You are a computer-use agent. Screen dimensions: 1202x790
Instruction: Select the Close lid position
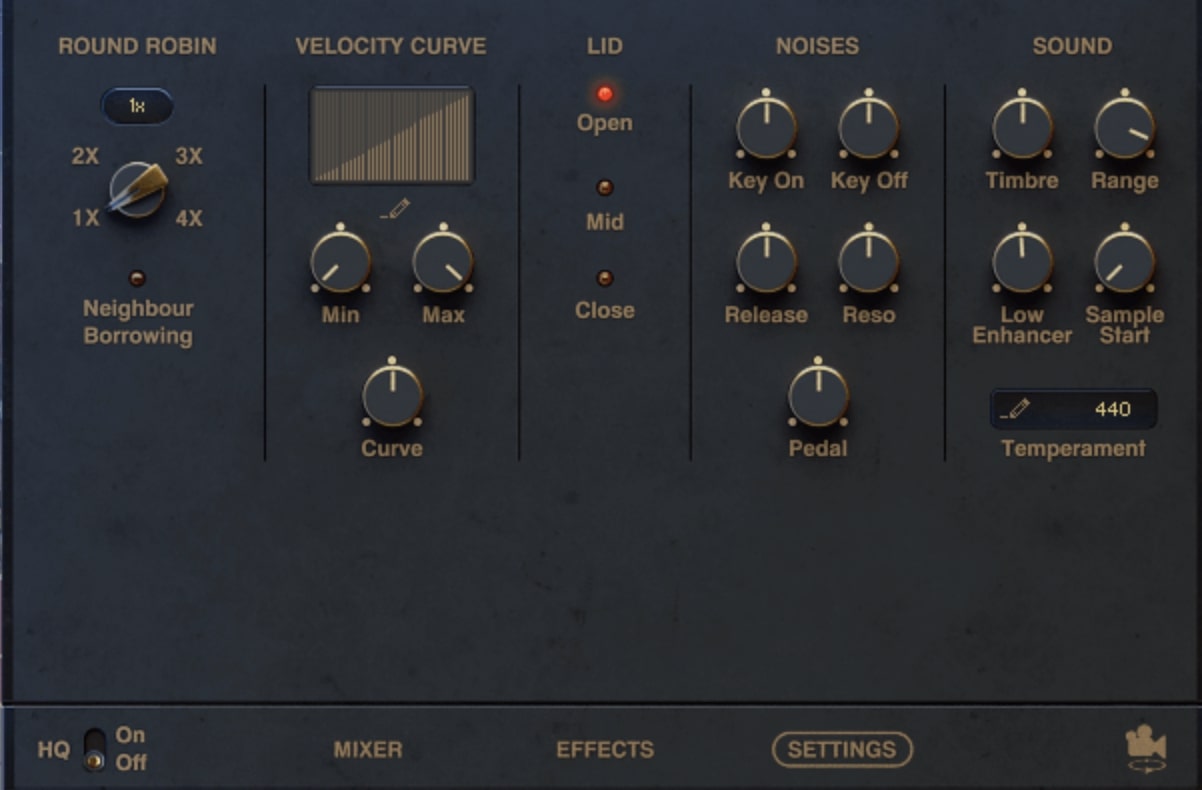pyautogui.click(x=604, y=278)
